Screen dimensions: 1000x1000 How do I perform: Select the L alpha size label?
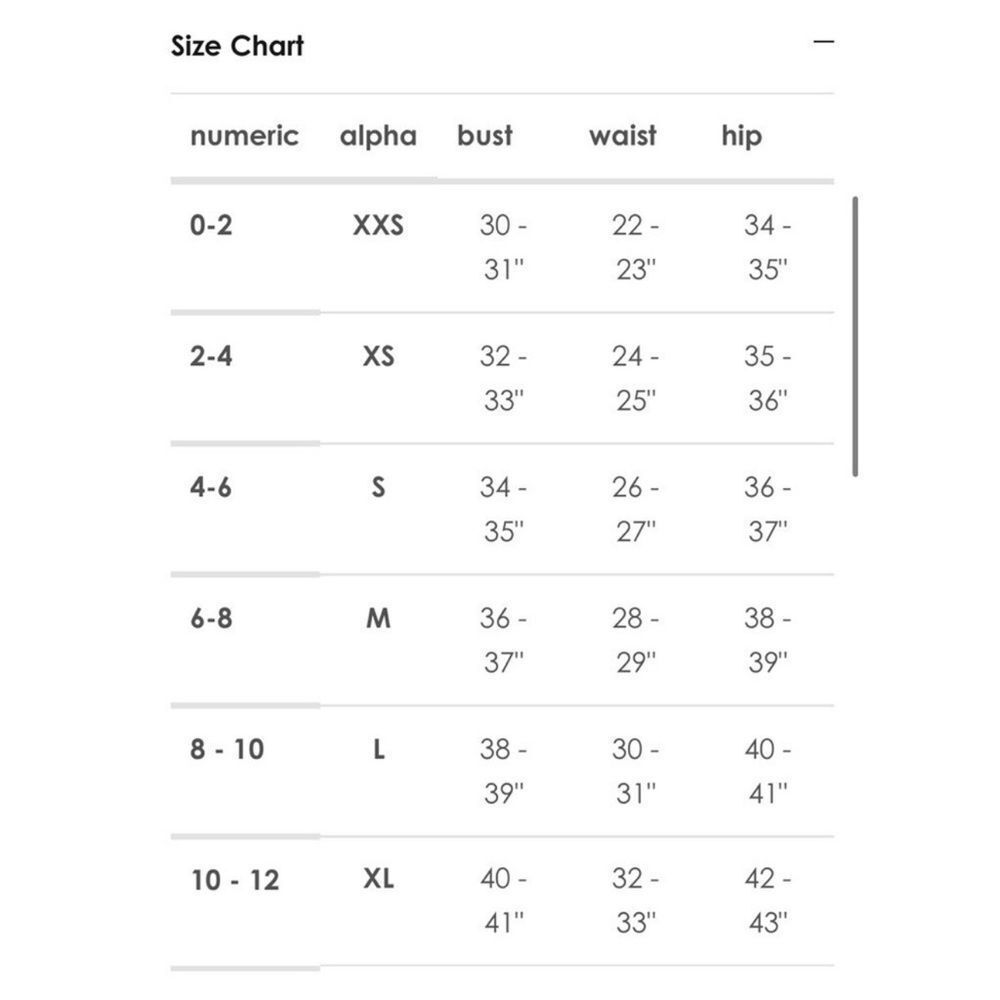378,749
